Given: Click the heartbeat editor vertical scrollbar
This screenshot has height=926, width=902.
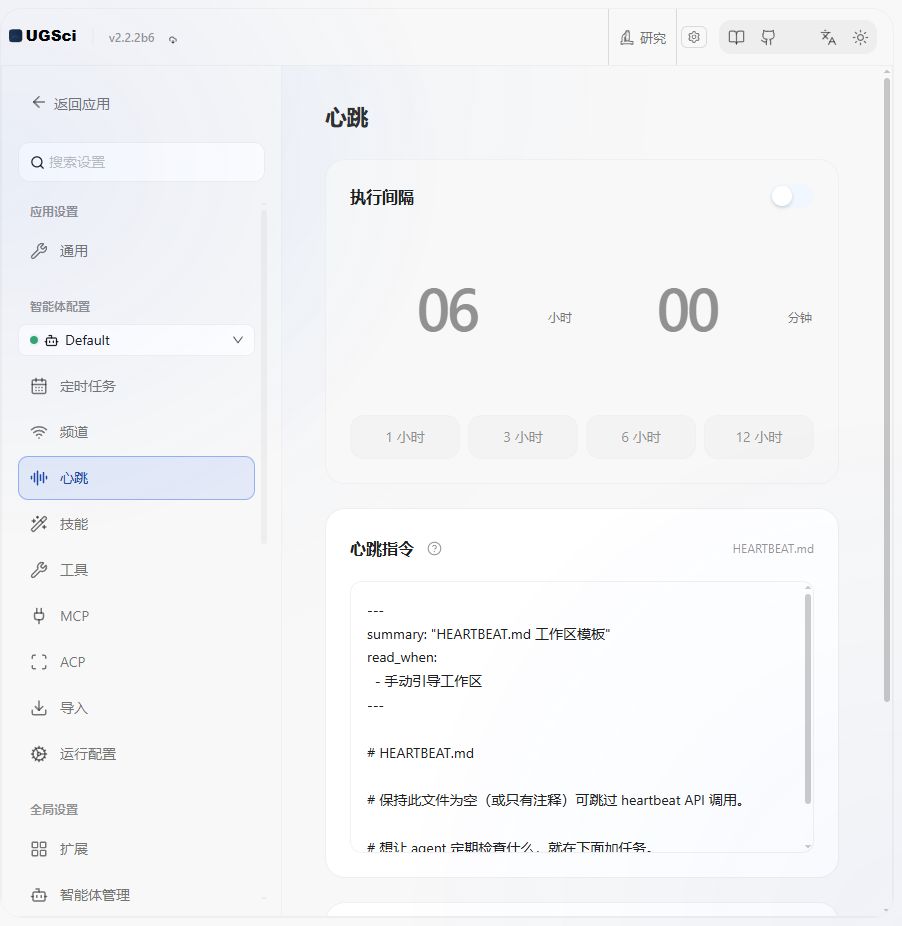Looking at the screenshot, I should point(807,699).
